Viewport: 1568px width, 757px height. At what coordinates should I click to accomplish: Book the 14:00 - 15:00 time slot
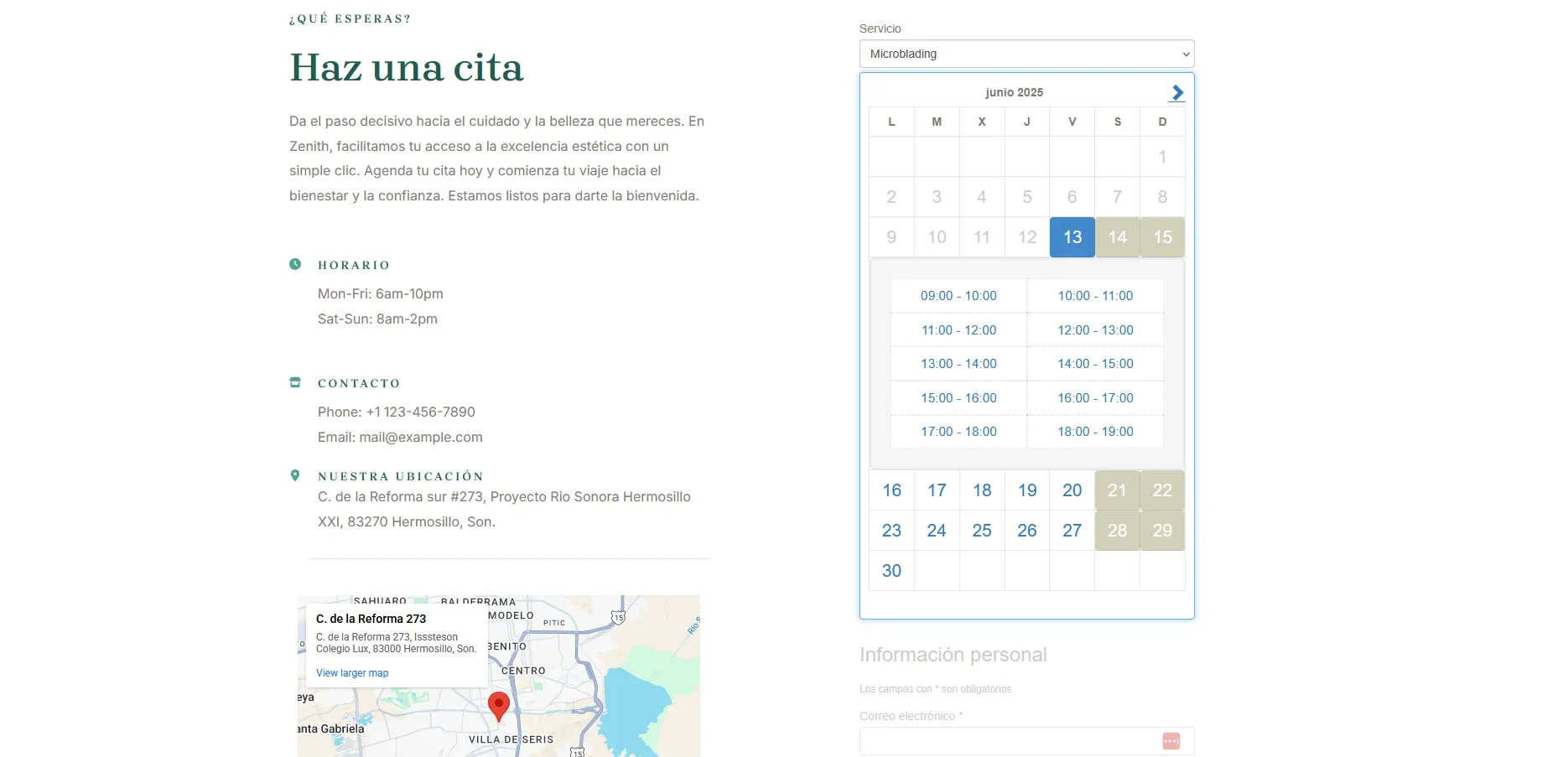pos(1095,364)
